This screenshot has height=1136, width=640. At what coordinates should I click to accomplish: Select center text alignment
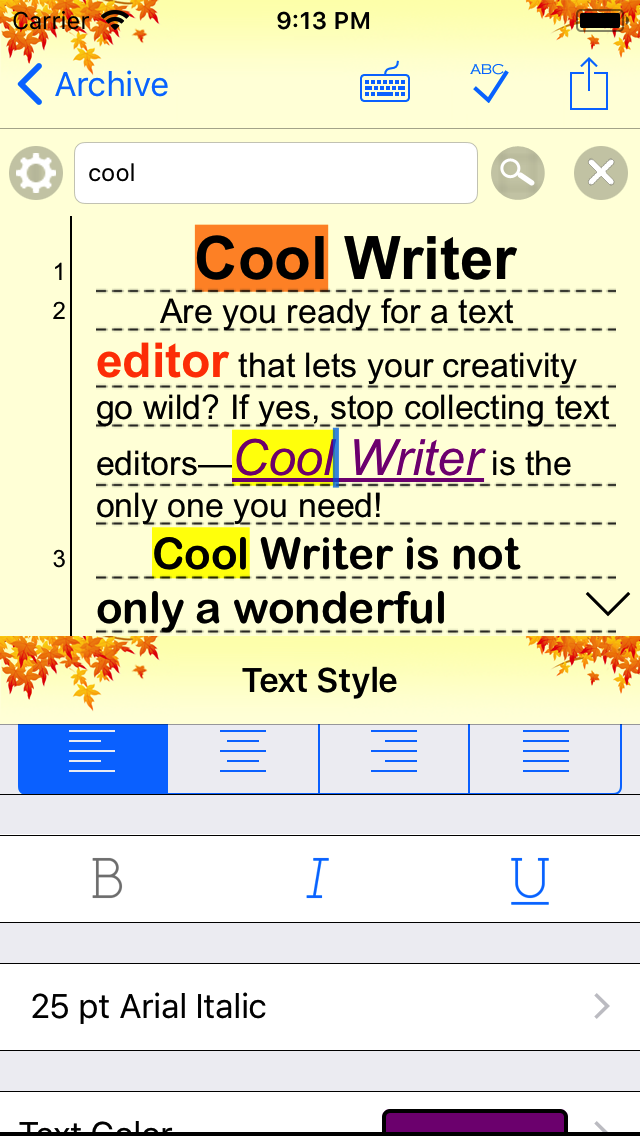coord(244,759)
